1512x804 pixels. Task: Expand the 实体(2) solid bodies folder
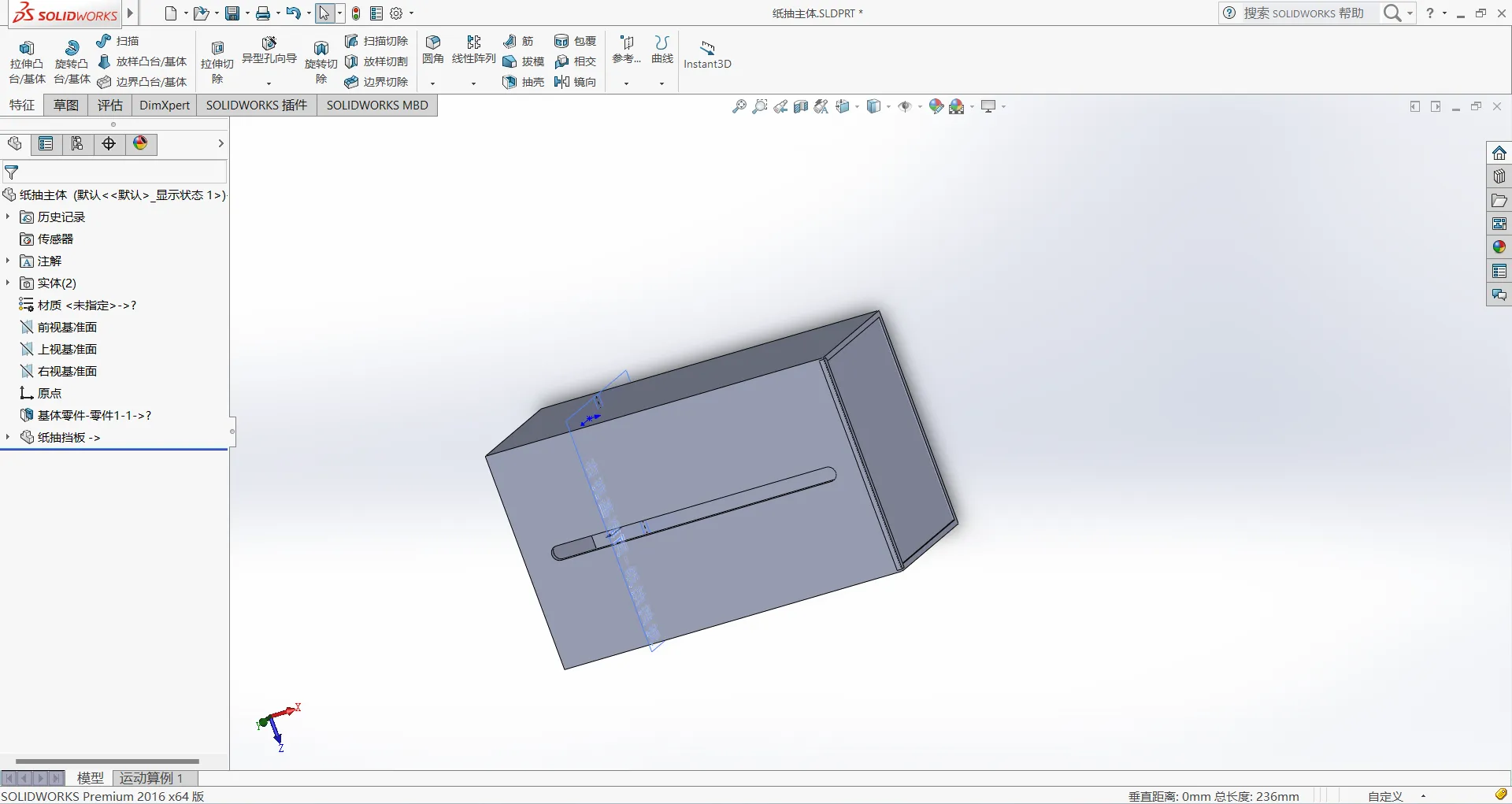[8, 283]
